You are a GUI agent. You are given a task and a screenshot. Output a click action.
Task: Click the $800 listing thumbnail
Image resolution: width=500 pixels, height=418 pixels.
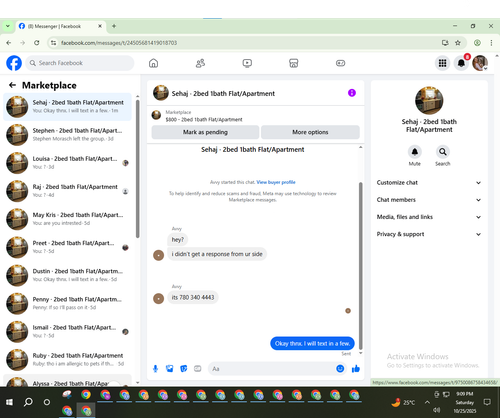click(156, 115)
